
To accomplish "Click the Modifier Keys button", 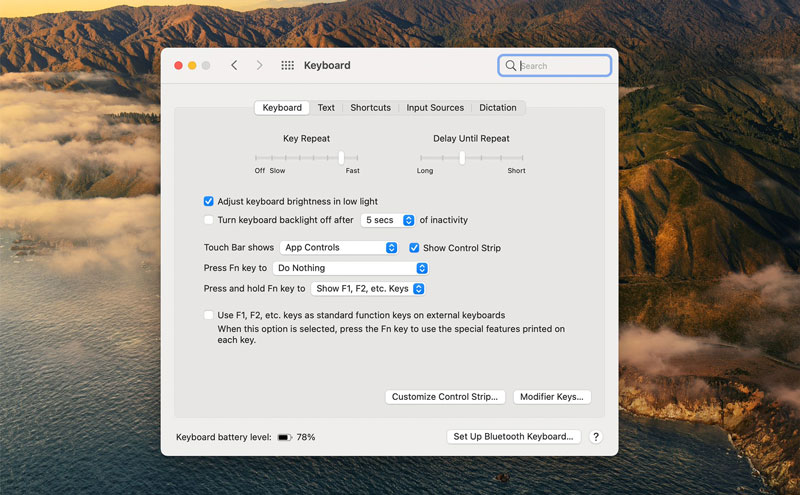I will (552, 397).
